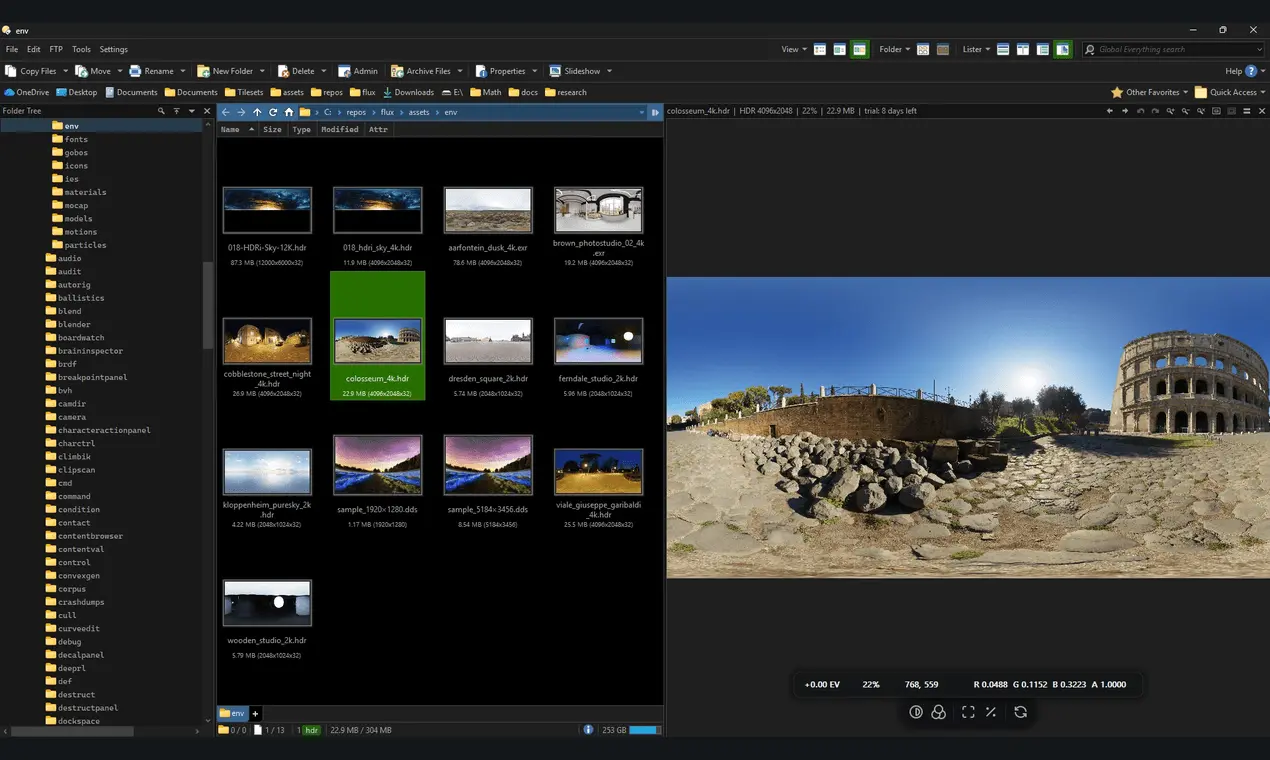Viewport: 1270px width, 760px height.
Task: Click the New Folder button
Action: 225,71
